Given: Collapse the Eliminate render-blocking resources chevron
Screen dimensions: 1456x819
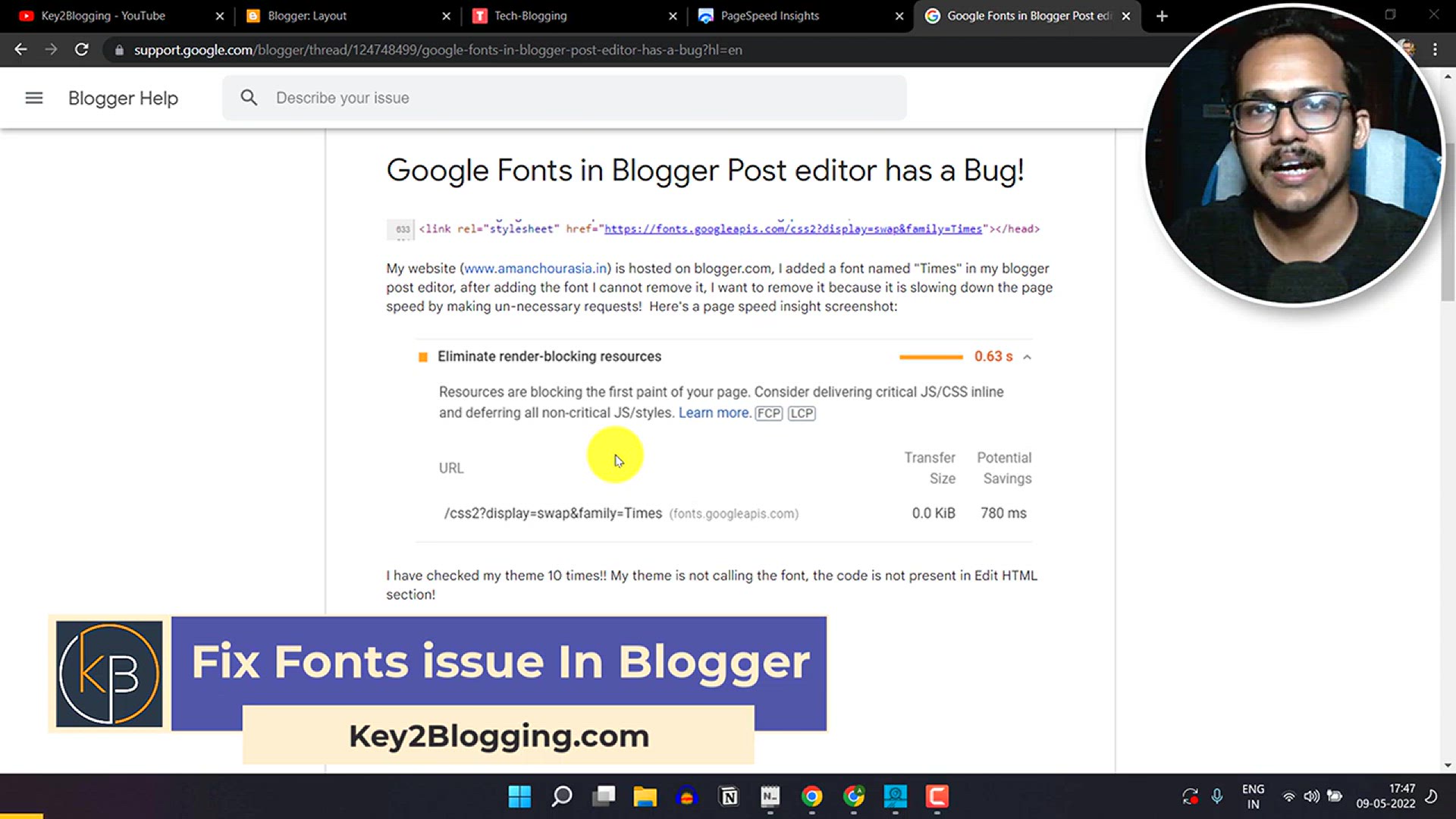Looking at the screenshot, I should [1027, 356].
